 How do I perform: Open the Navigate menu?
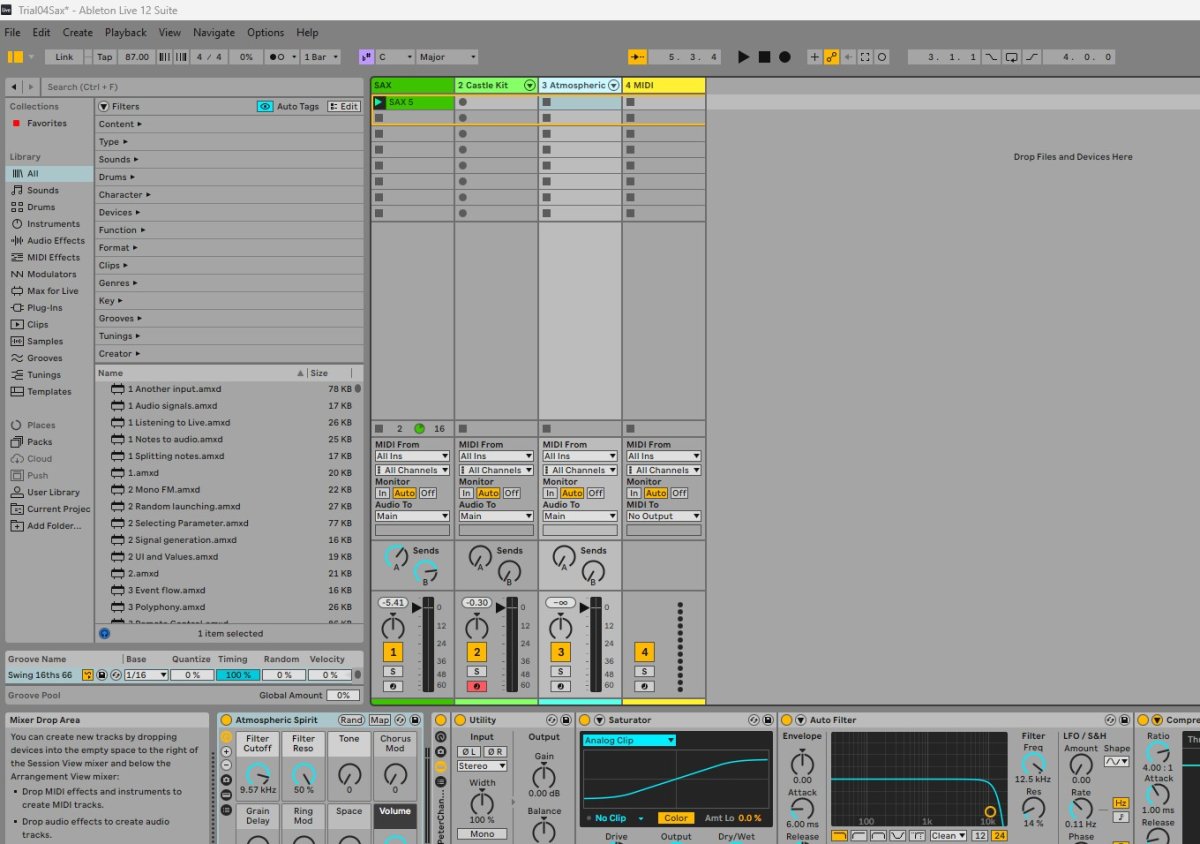(x=214, y=33)
